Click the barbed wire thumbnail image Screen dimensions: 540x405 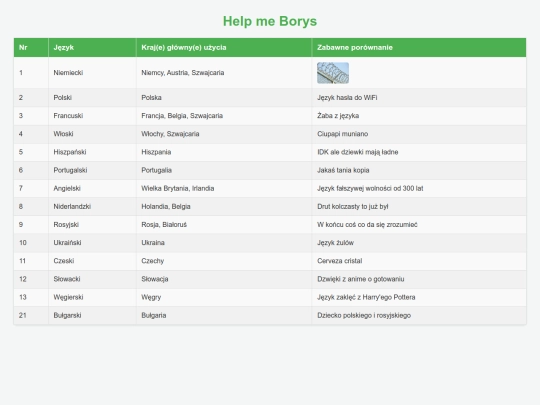click(333, 73)
